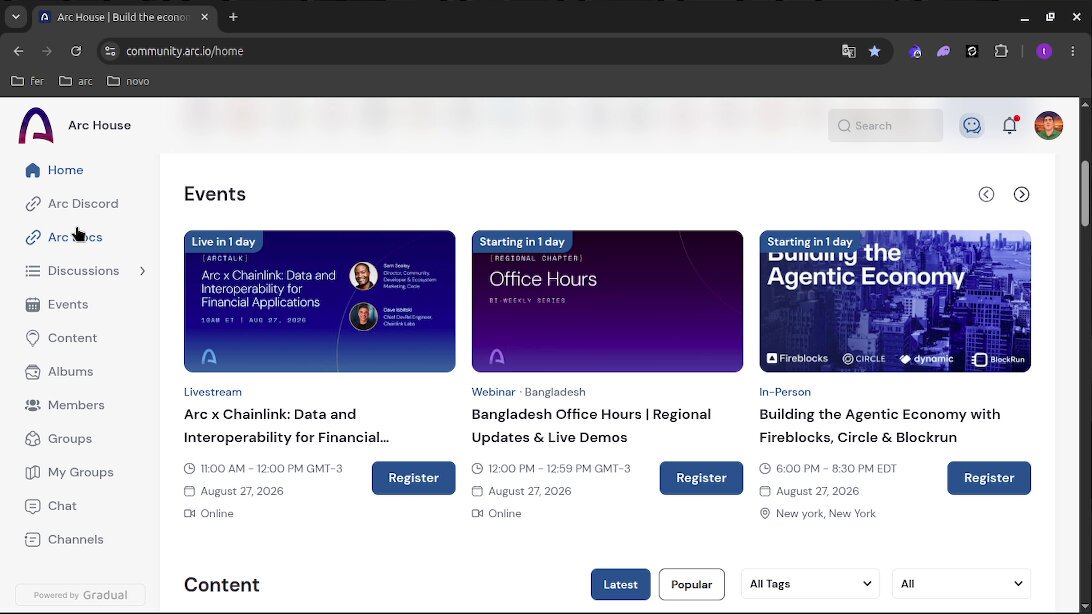Viewport: 1092px width, 614px height.
Task: Open the browser translate icon
Action: click(848, 51)
